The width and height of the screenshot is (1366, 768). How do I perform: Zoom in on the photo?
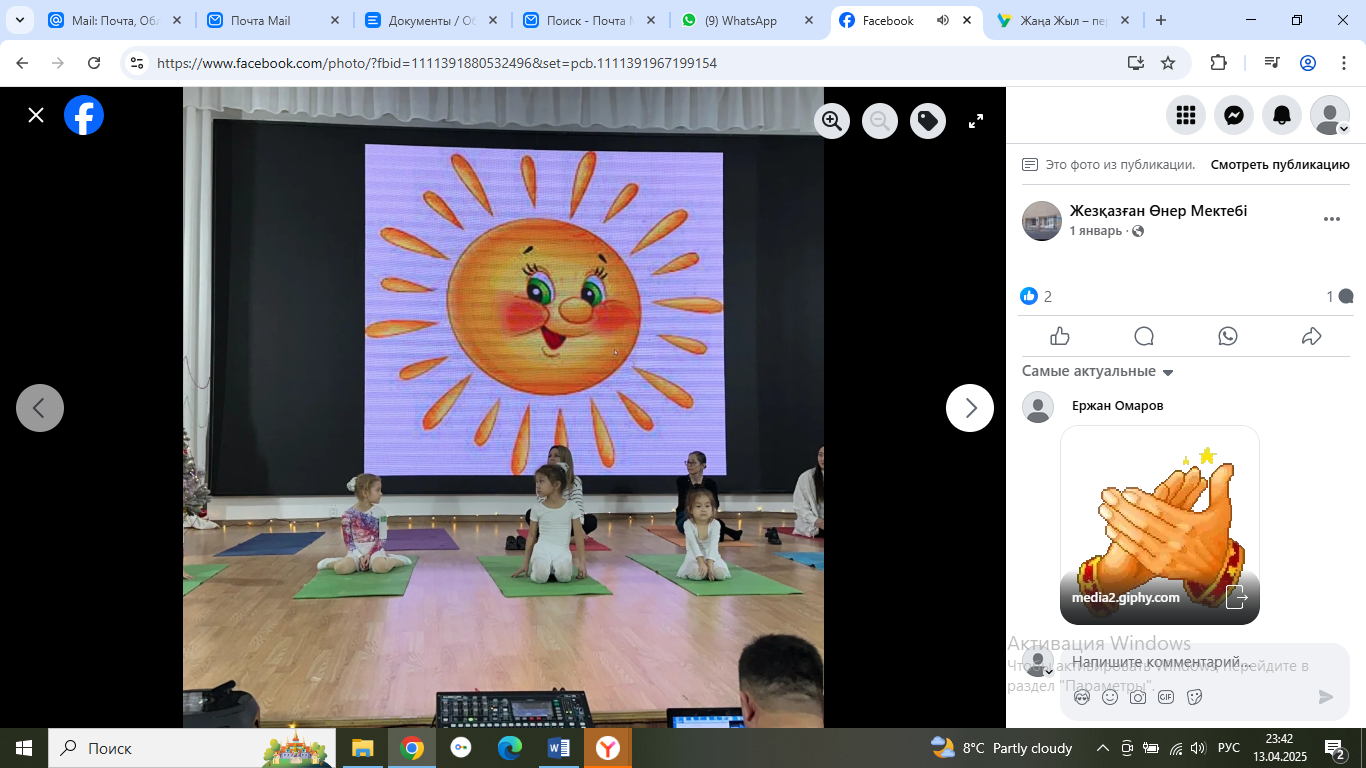pos(831,121)
